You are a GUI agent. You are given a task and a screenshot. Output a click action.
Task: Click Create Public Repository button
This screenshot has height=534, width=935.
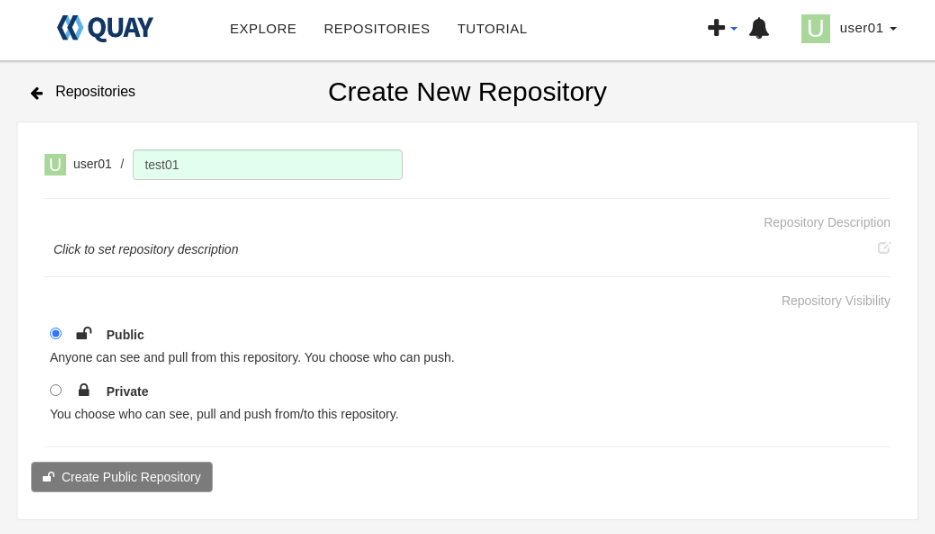[122, 477]
